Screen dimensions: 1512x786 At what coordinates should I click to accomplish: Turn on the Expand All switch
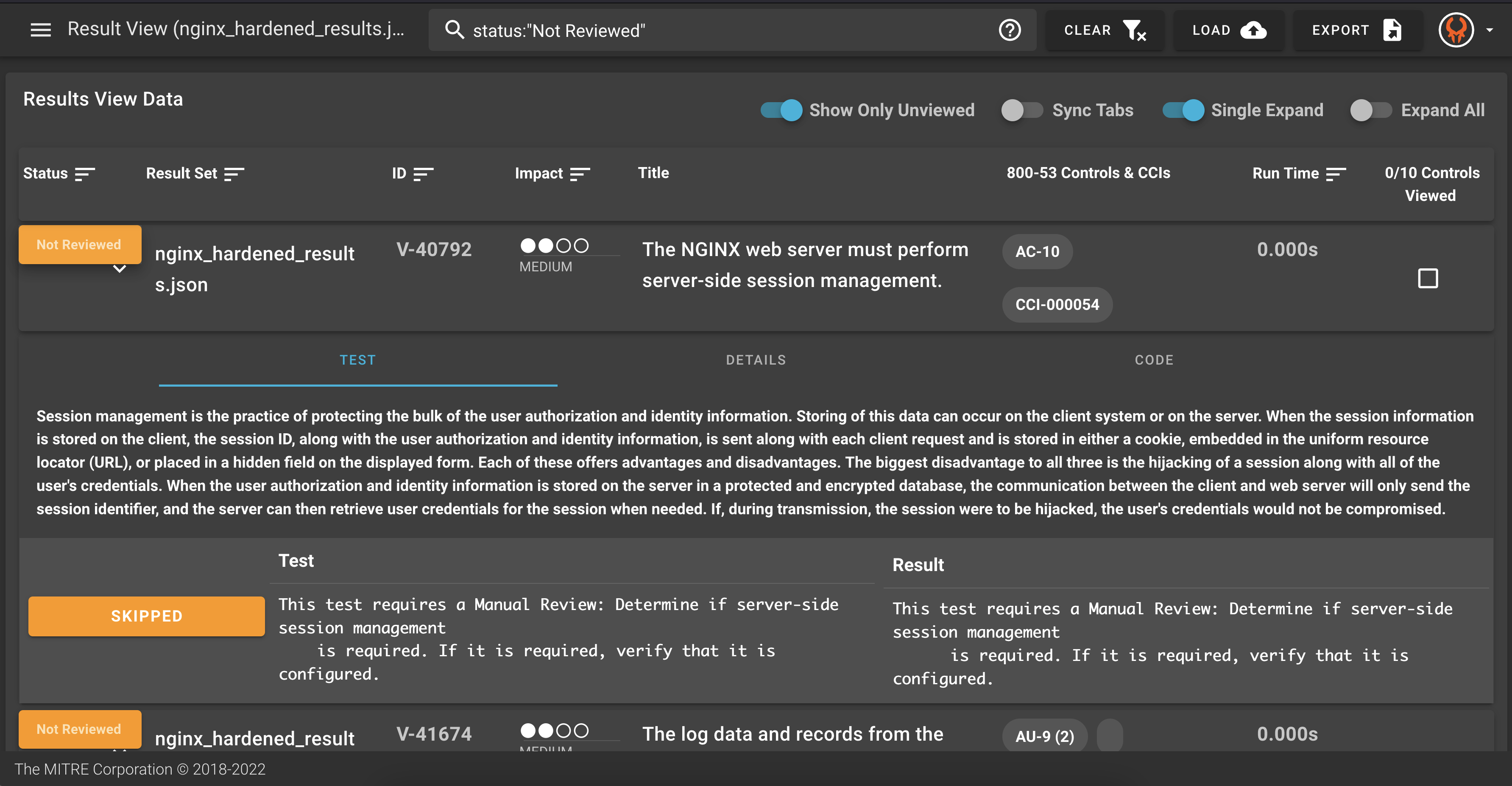(x=1370, y=110)
